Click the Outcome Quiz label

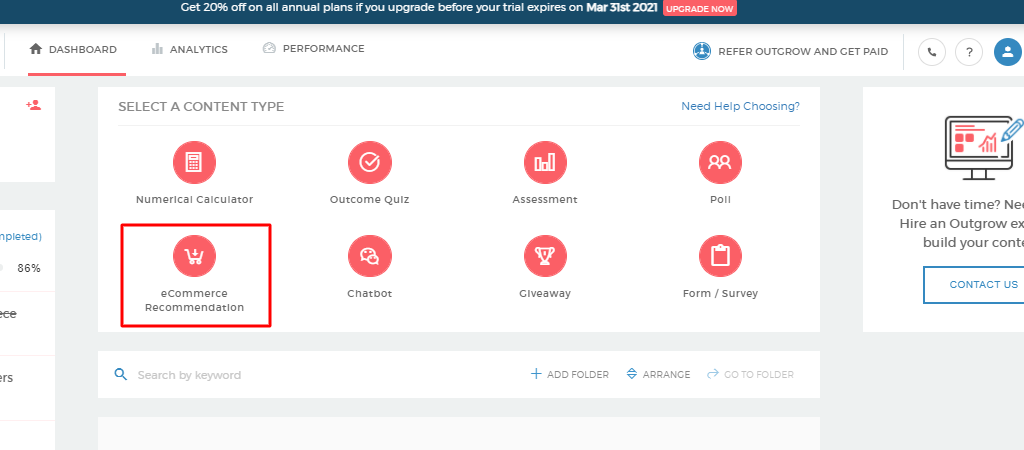pos(370,200)
